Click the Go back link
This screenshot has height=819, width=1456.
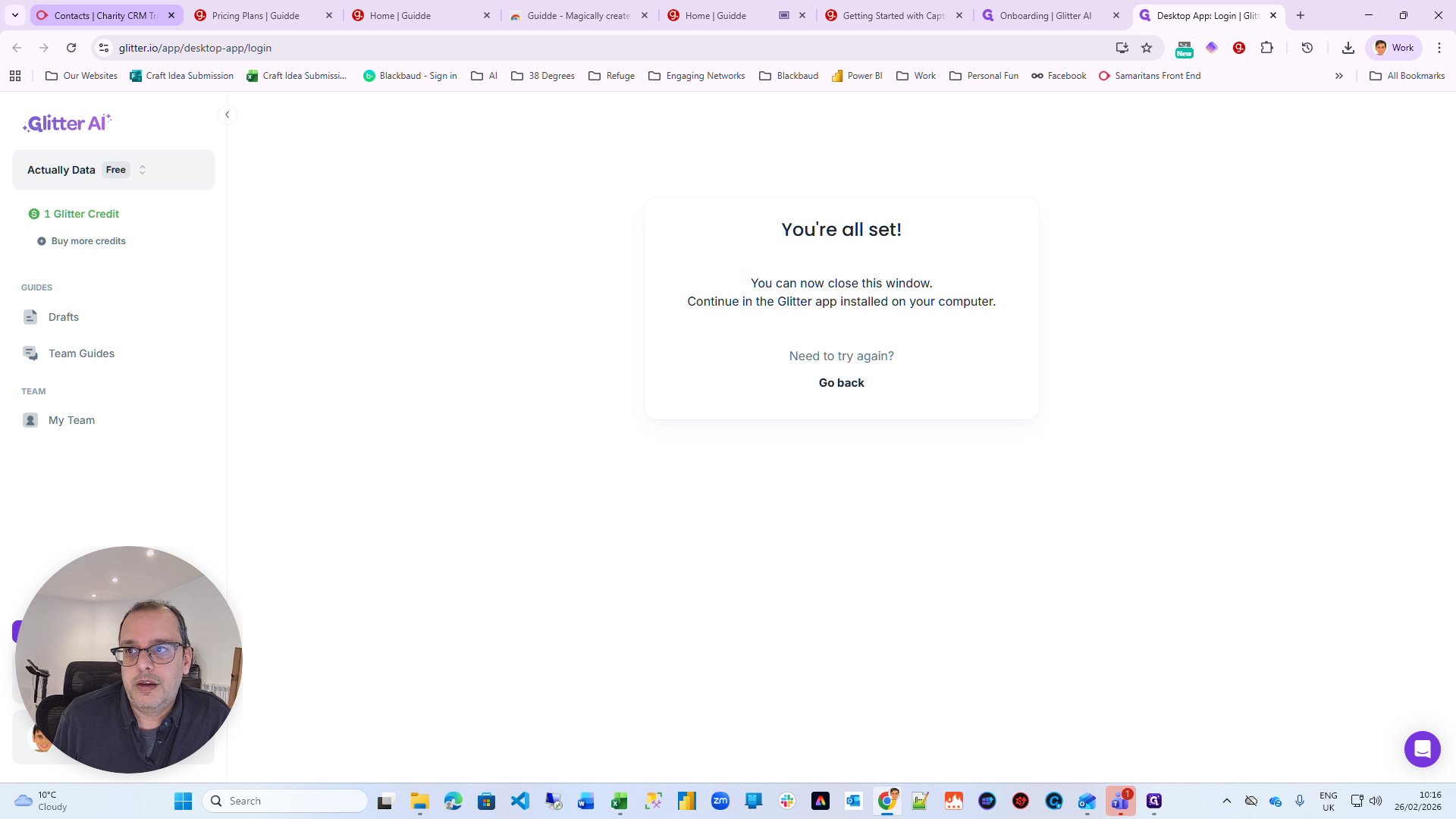pyautogui.click(x=841, y=383)
